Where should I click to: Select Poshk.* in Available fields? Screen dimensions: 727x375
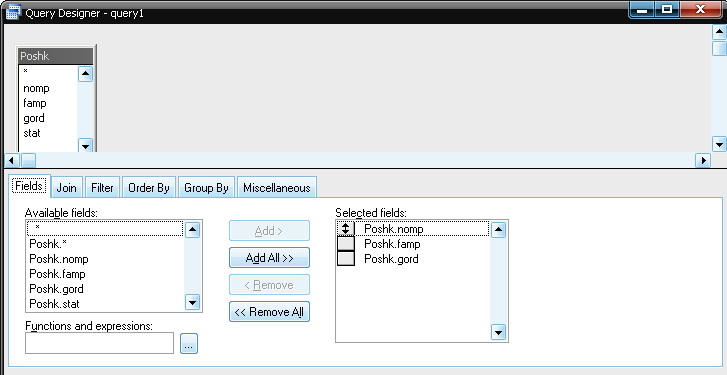point(105,244)
